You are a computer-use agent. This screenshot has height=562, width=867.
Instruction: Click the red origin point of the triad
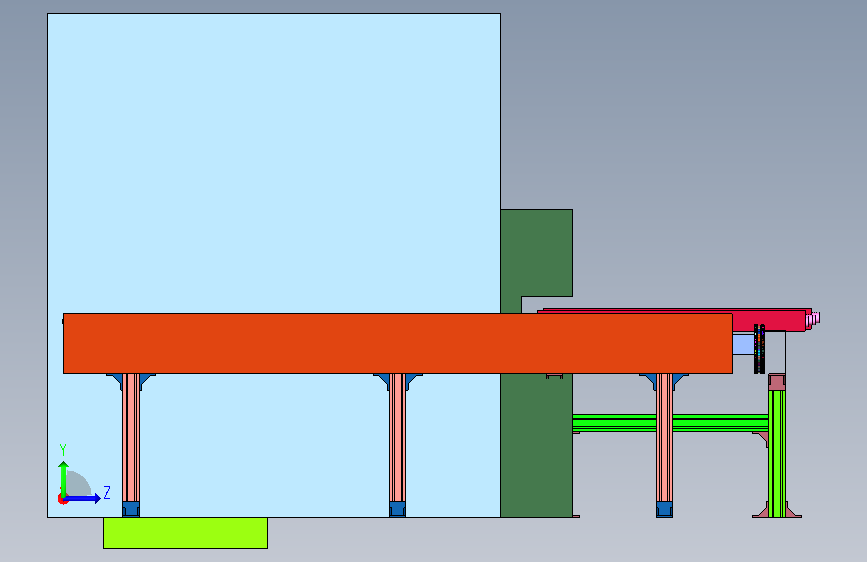pyautogui.click(x=62, y=499)
